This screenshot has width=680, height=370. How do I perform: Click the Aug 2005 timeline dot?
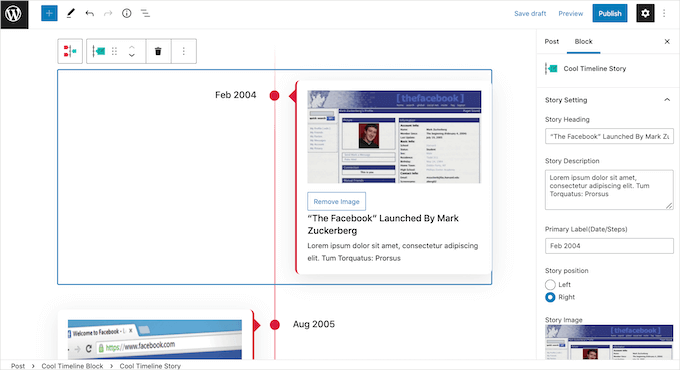[274, 324]
